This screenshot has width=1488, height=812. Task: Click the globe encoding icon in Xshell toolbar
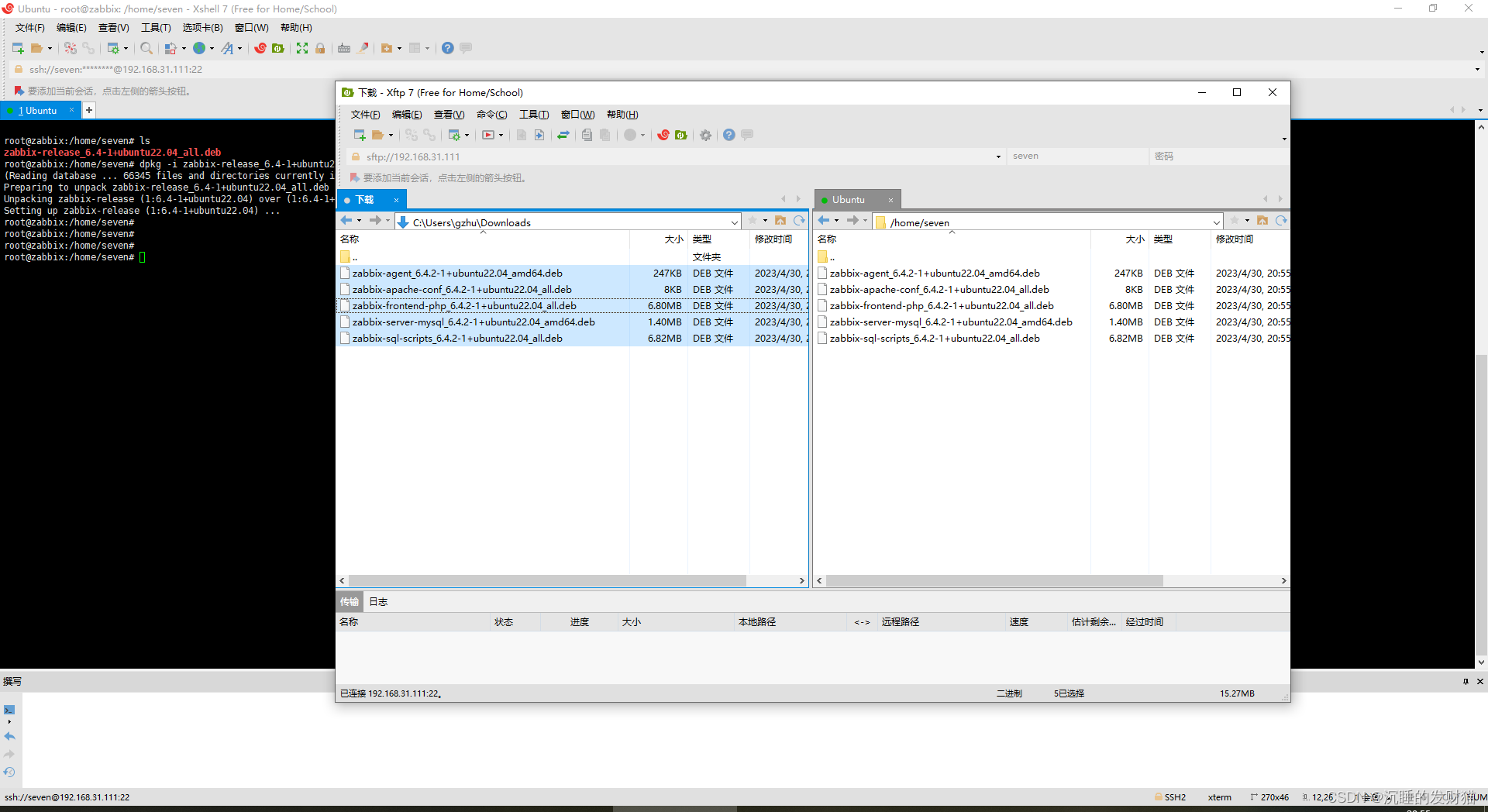[199, 48]
